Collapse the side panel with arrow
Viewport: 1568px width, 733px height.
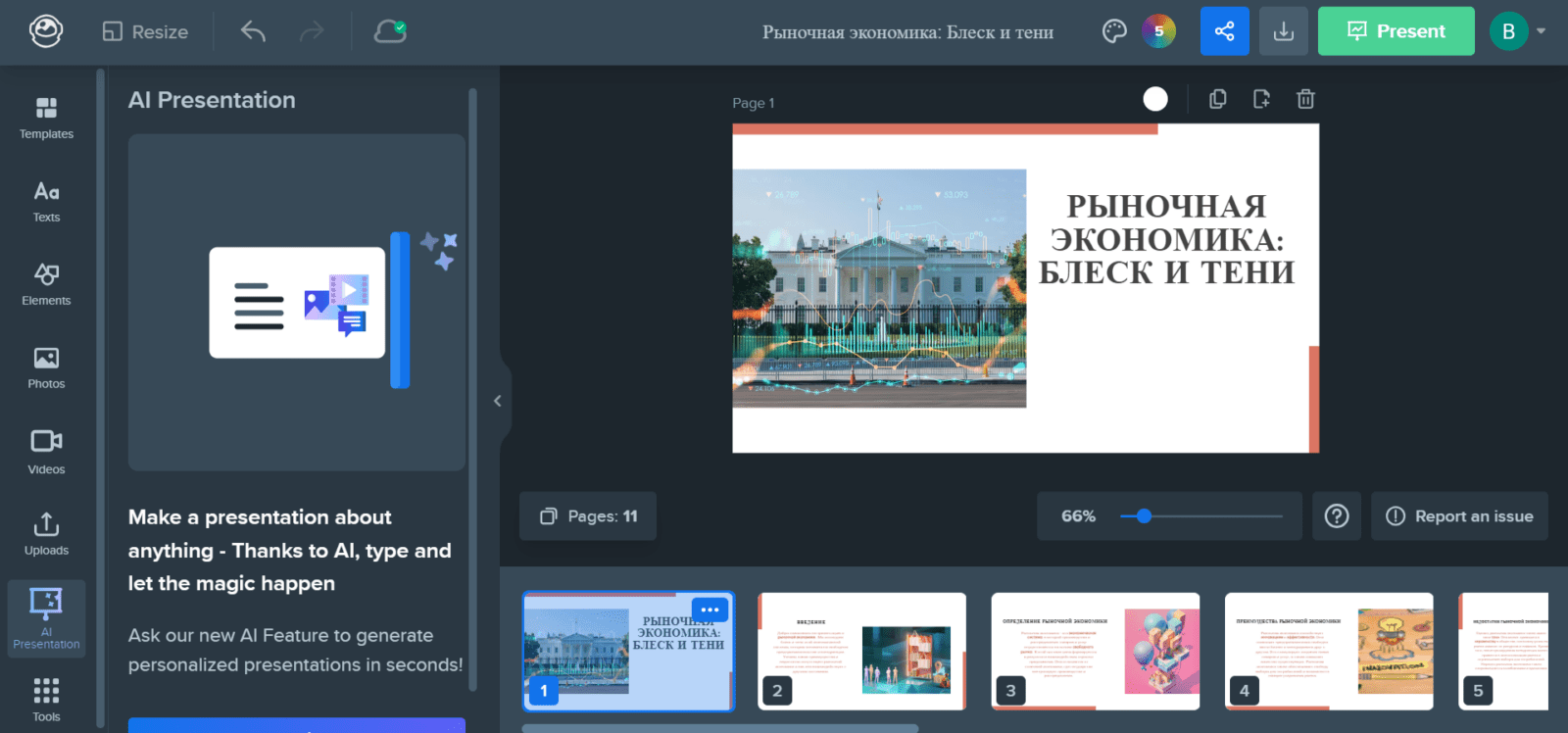click(497, 401)
